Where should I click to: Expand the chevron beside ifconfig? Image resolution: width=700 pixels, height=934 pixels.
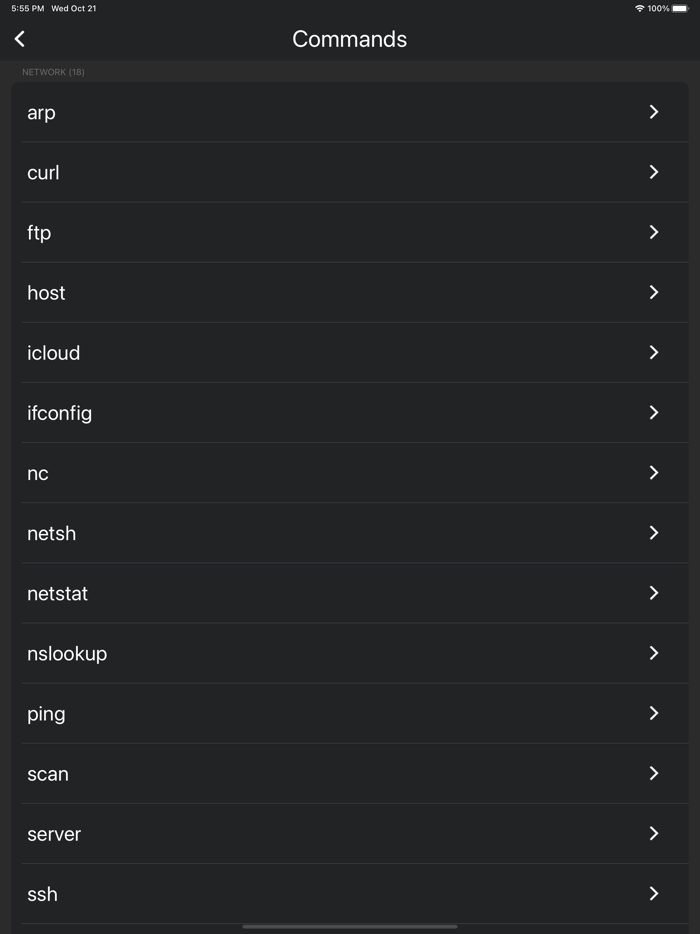654,412
